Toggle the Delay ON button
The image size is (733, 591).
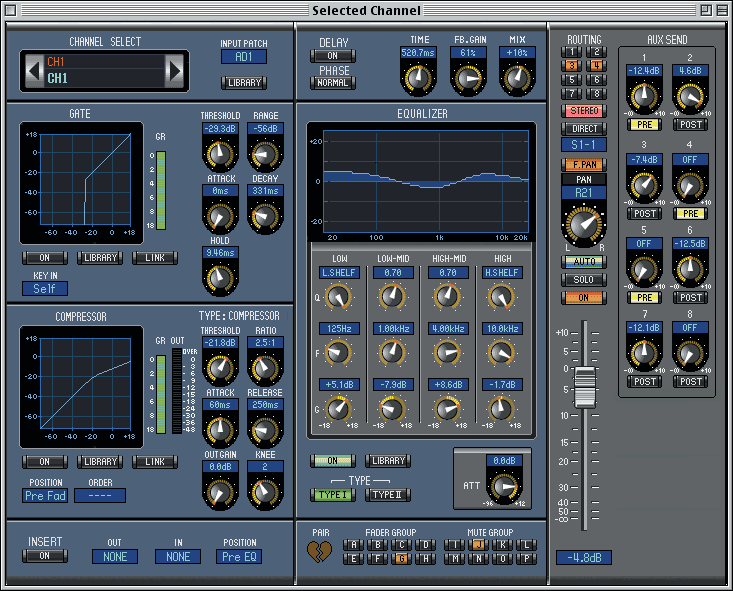[x=334, y=56]
